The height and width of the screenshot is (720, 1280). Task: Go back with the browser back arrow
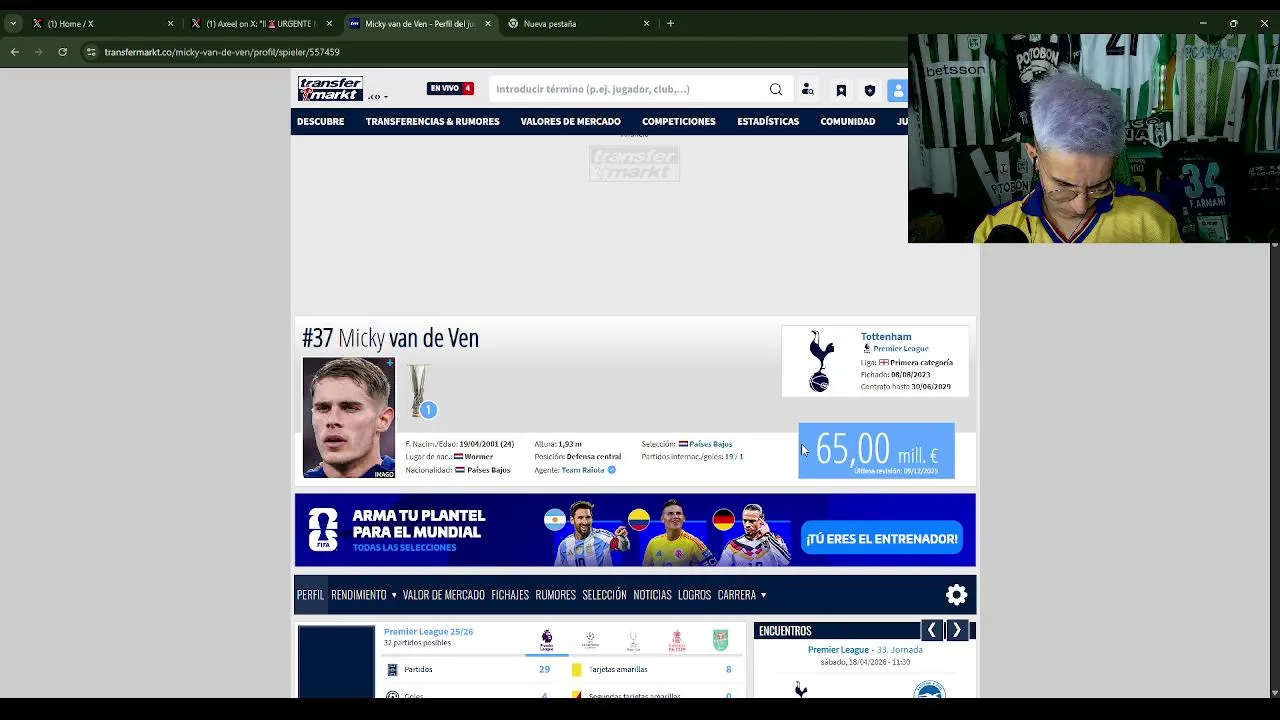pos(14,52)
